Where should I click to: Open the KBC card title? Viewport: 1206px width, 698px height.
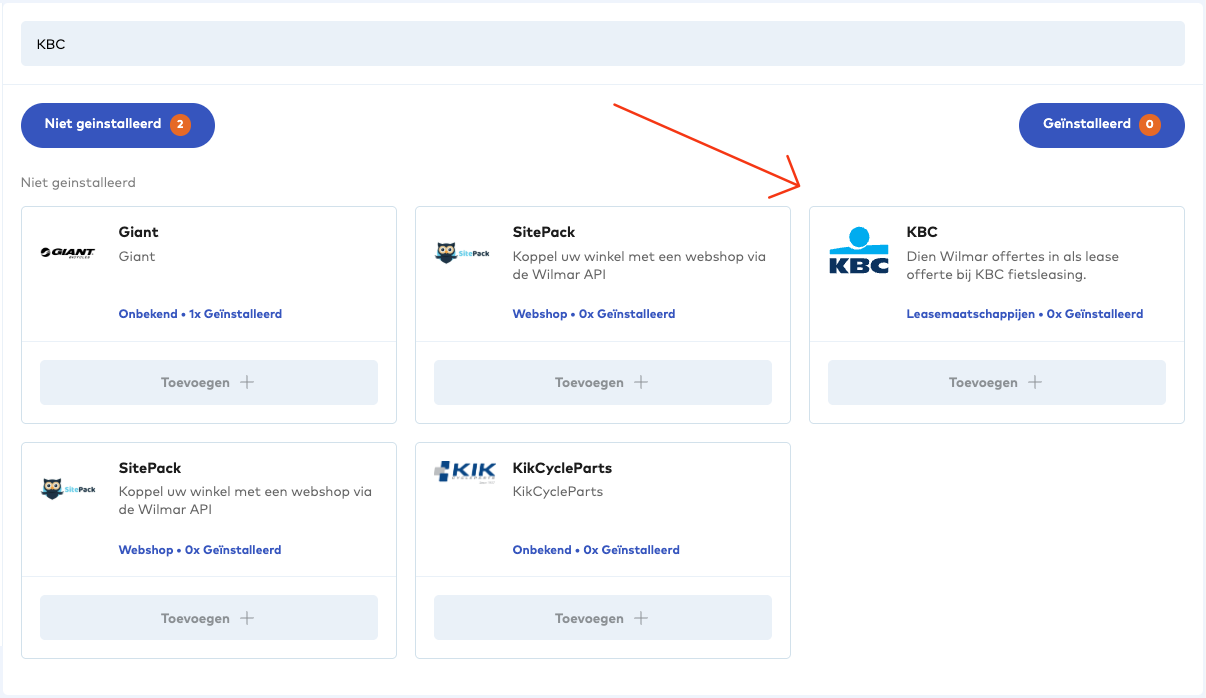(921, 232)
